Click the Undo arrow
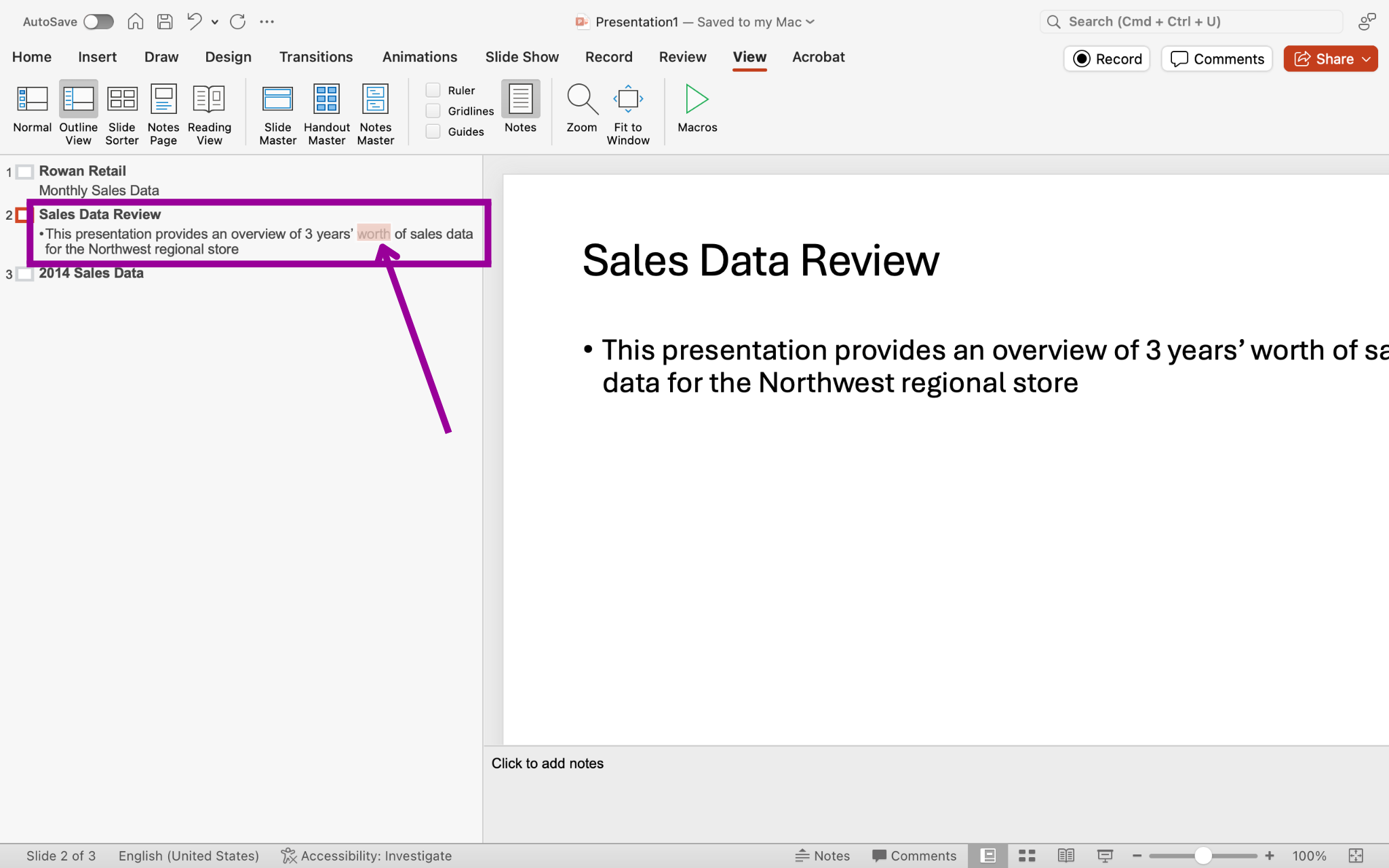 click(195, 22)
